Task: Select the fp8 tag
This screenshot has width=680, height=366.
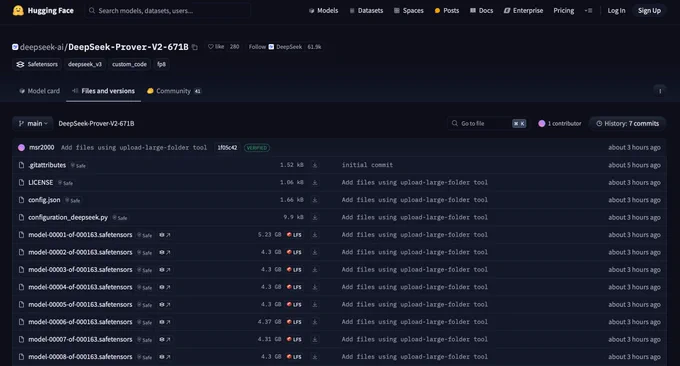Action: 161,64
